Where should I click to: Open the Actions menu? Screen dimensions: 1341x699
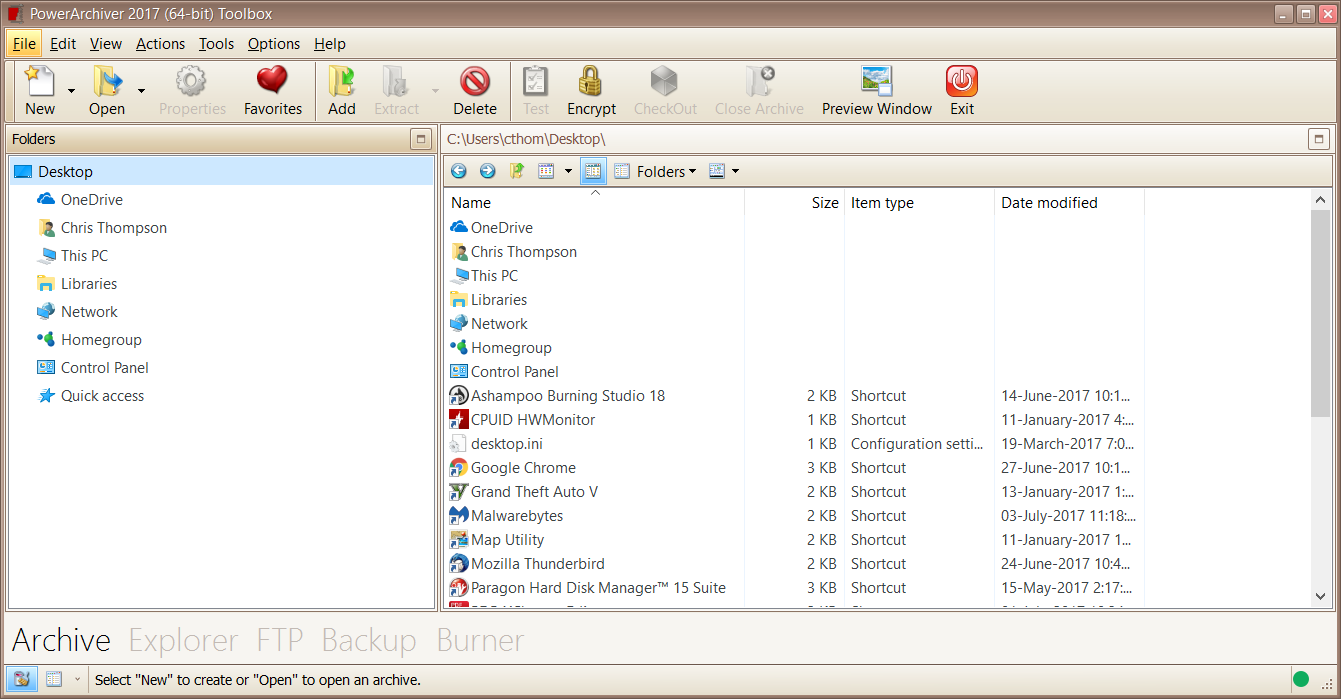[x=160, y=44]
